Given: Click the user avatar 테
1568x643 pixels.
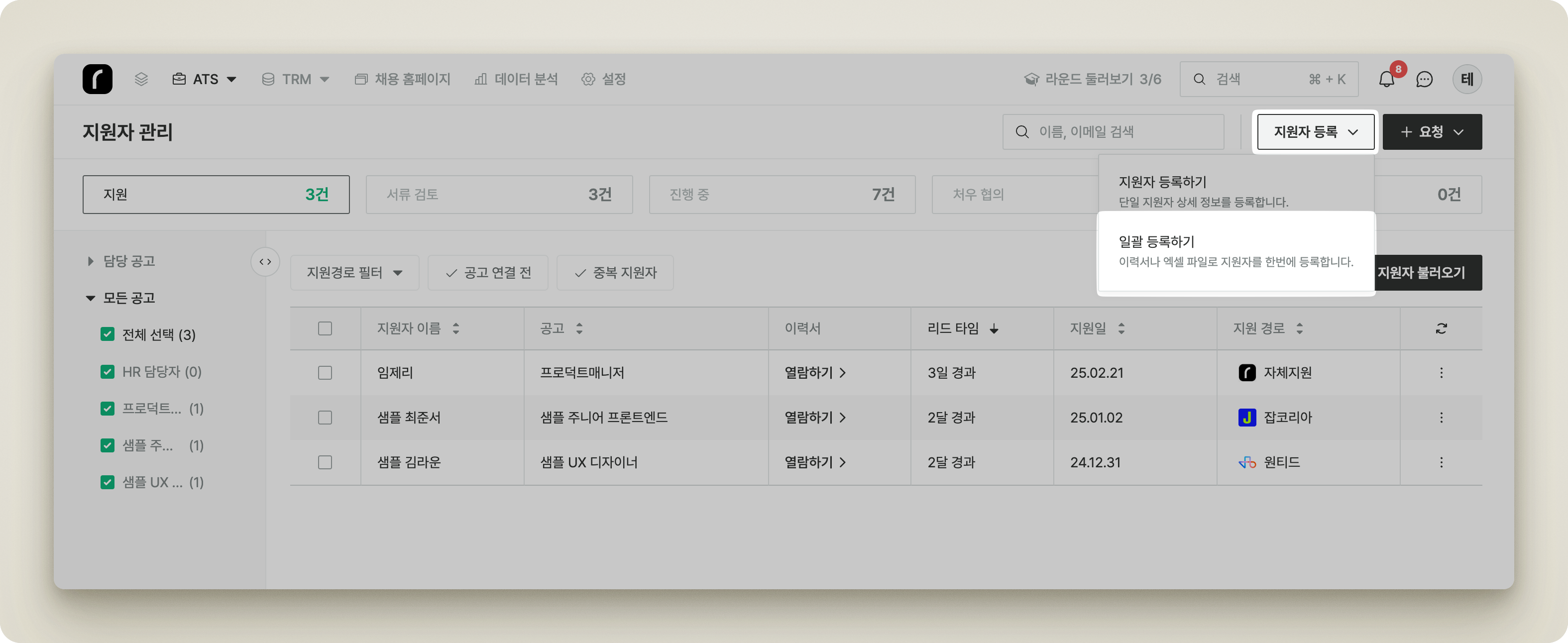Looking at the screenshot, I should [x=1467, y=79].
